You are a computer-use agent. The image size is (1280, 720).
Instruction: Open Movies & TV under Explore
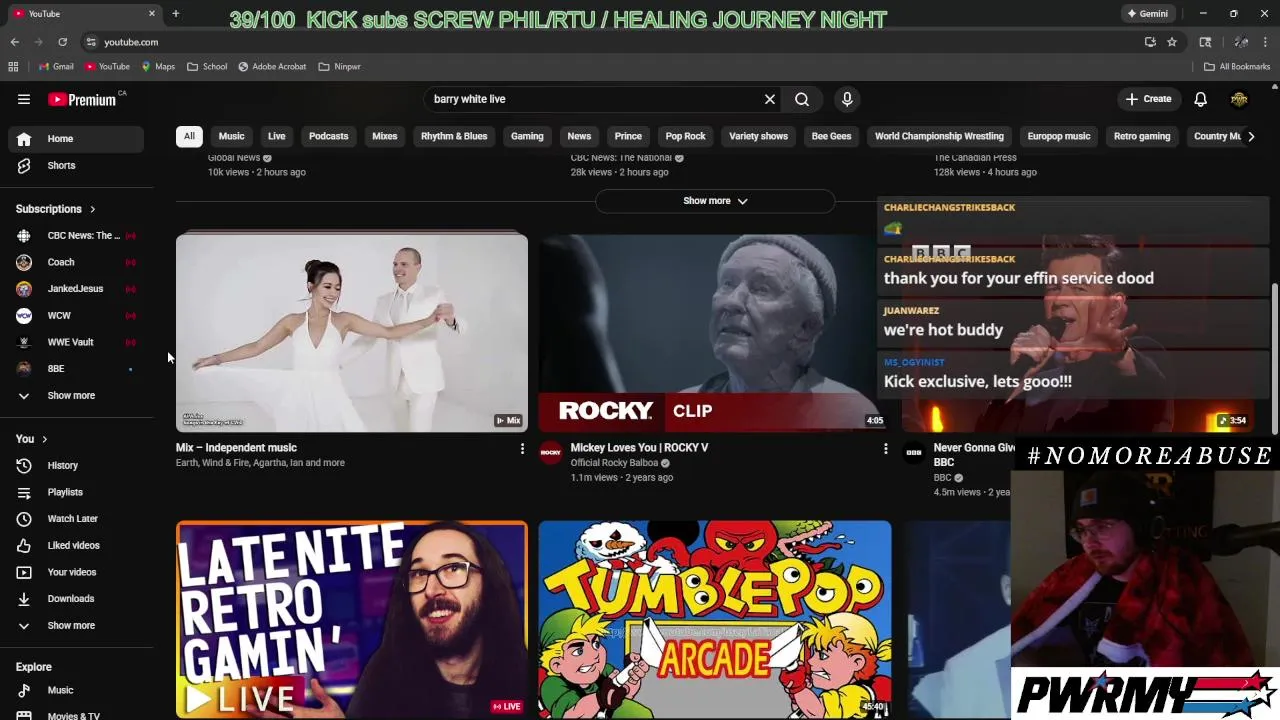click(x=78, y=715)
